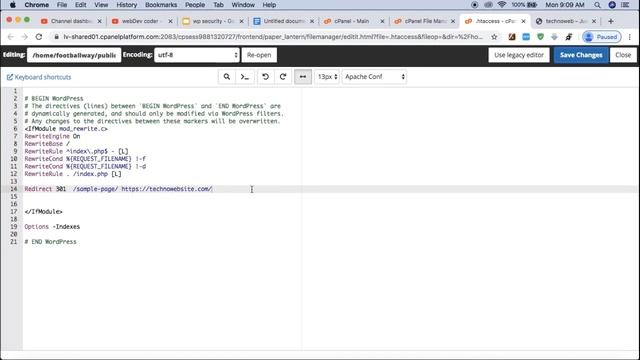The width and height of the screenshot is (640, 360).
Task: Open Chrome People menu
Action: tap(195, 5)
